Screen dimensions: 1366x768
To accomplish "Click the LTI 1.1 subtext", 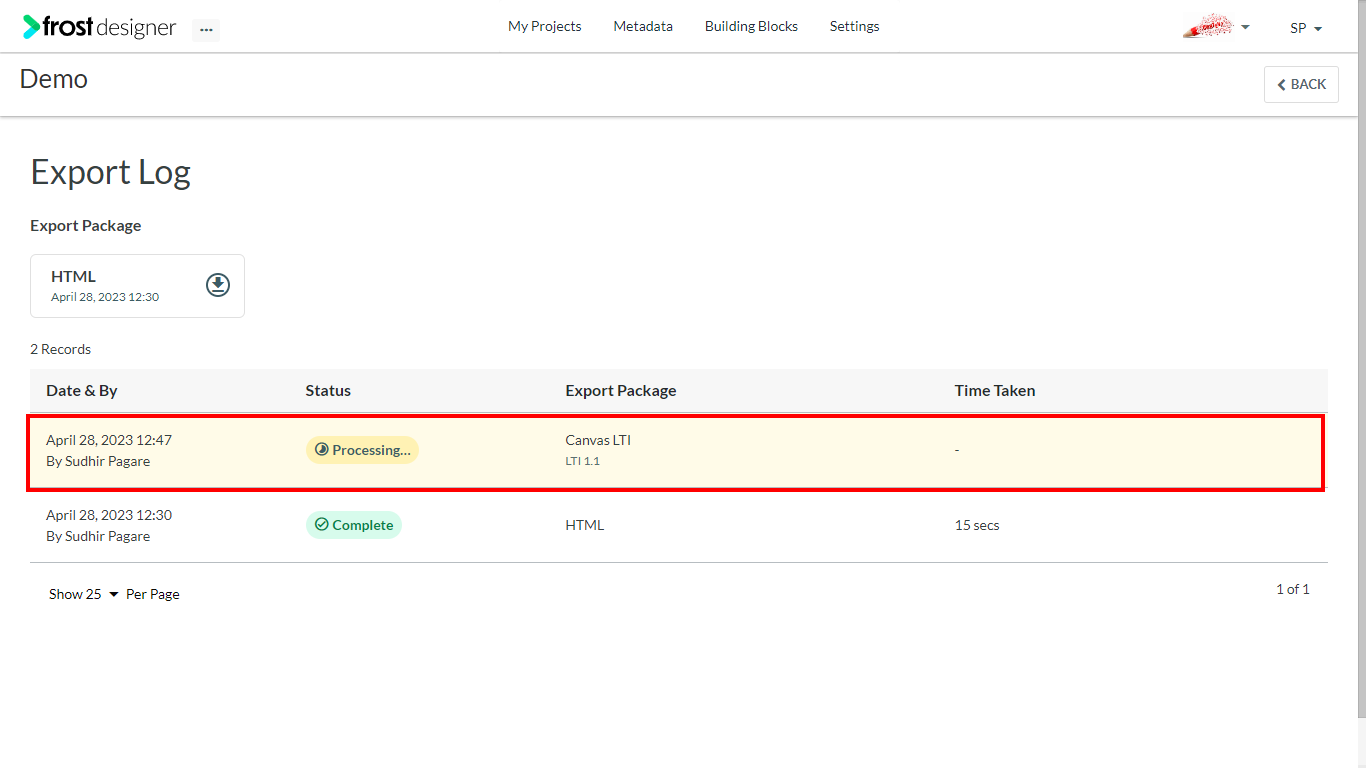I will pyautogui.click(x=583, y=461).
